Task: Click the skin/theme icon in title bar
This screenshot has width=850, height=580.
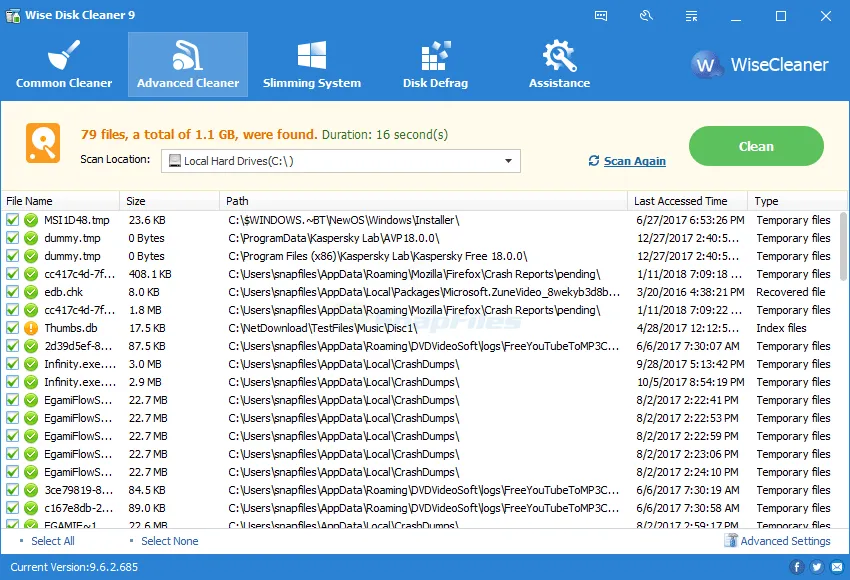Action: [x=646, y=16]
